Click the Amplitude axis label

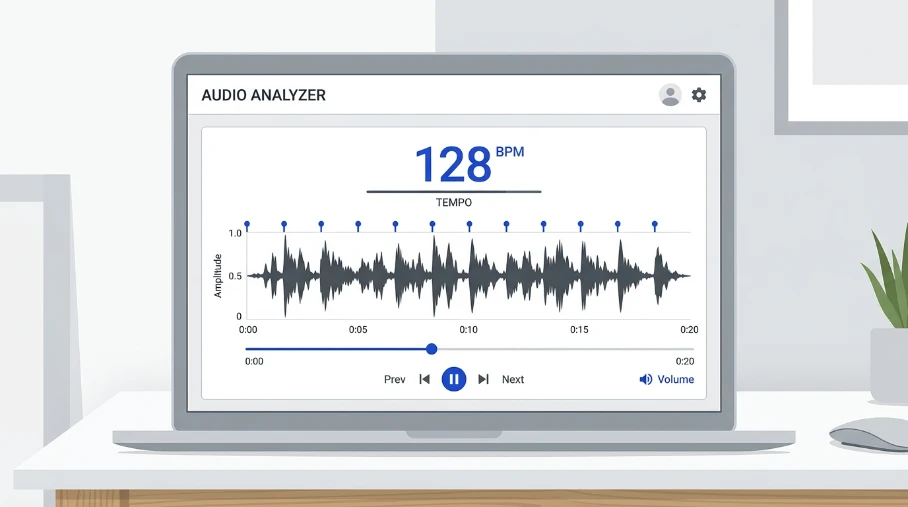click(x=218, y=276)
